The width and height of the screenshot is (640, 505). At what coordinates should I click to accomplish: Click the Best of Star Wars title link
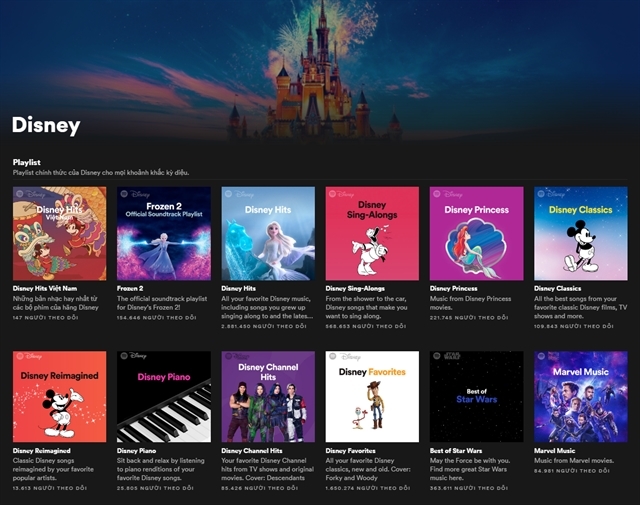[x=456, y=451]
